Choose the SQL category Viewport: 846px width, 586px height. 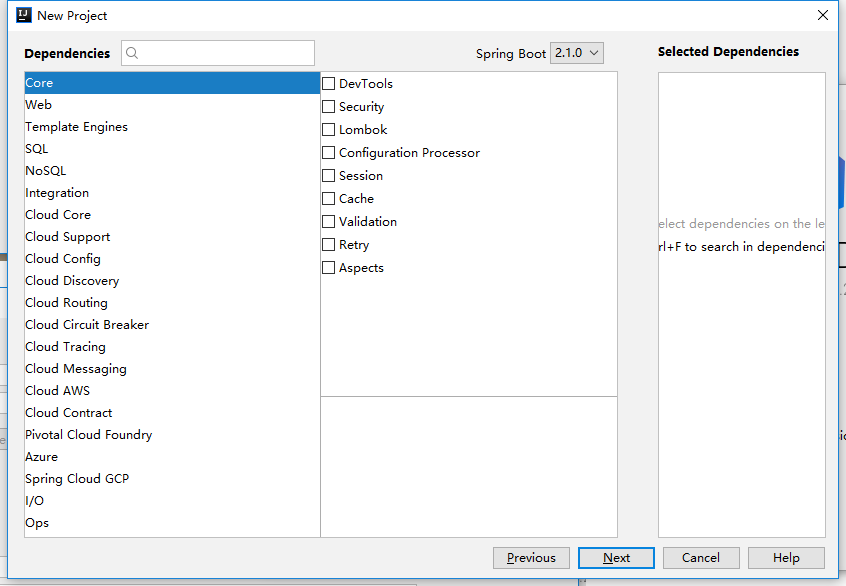[172, 148]
